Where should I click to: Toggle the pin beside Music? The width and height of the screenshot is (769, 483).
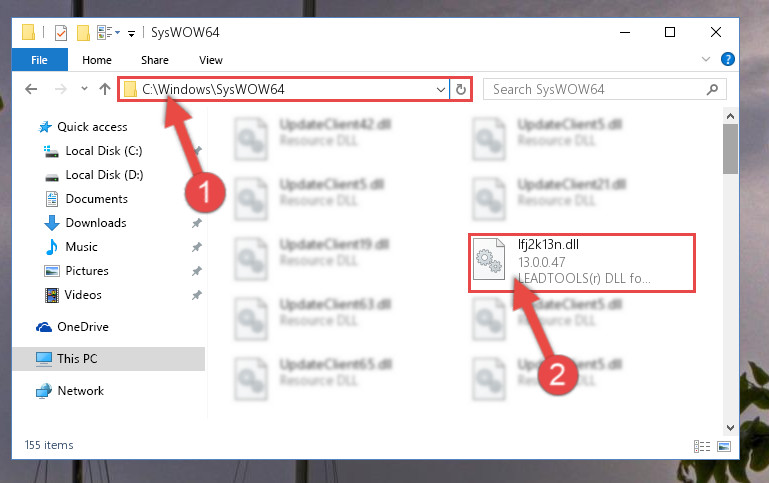tap(197, 247)
